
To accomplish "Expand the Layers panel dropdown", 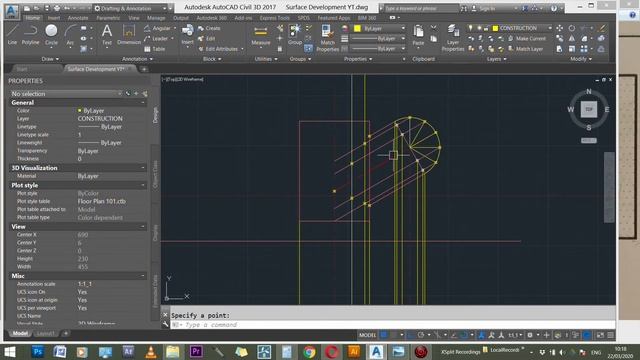I will pos(496,59).
